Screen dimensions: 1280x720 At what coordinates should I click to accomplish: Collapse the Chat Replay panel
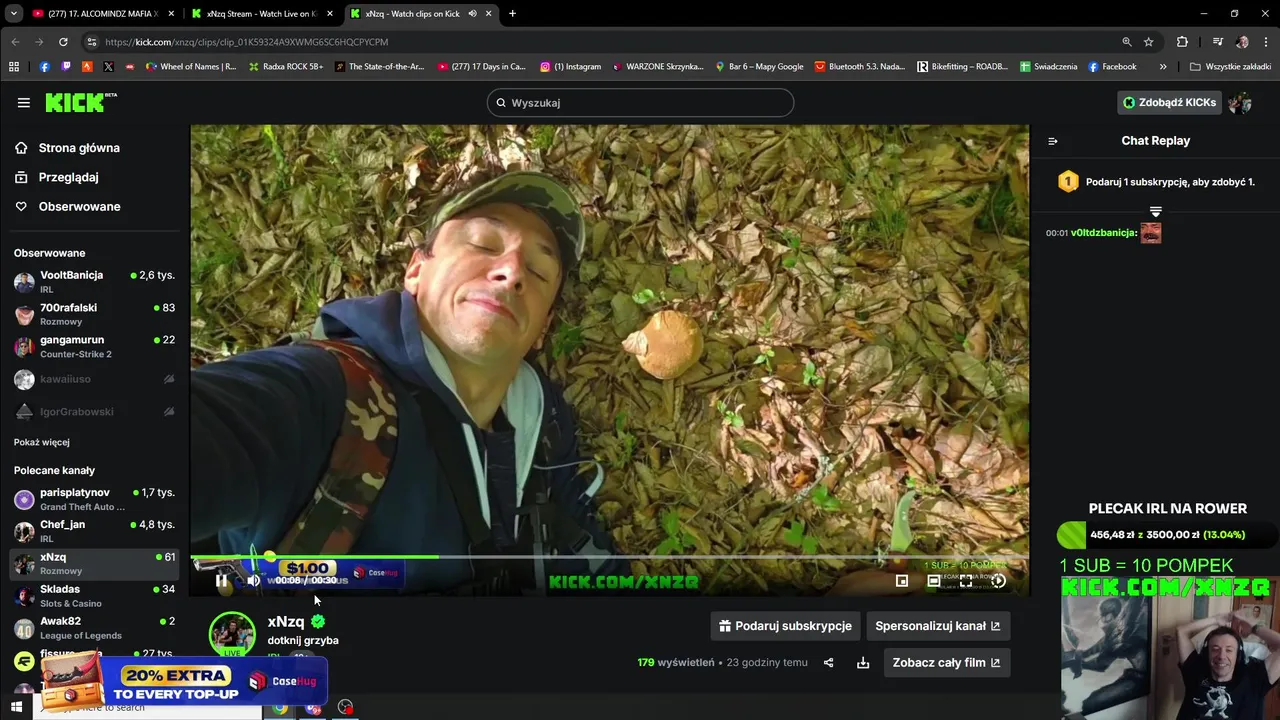pyautogui.click(x=1052, y=141)
